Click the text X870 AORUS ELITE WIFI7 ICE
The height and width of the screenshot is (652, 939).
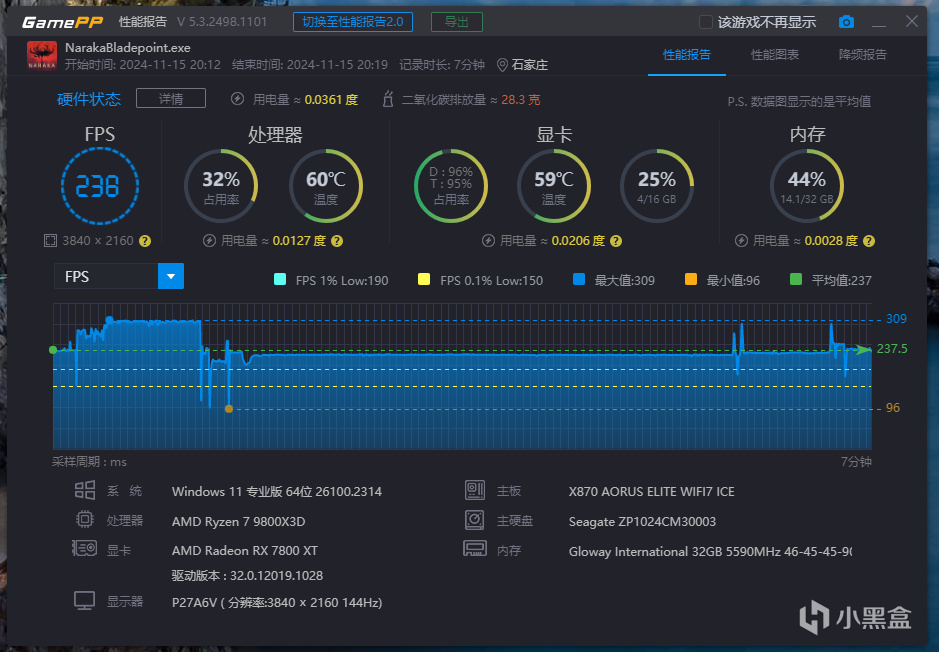652,492
